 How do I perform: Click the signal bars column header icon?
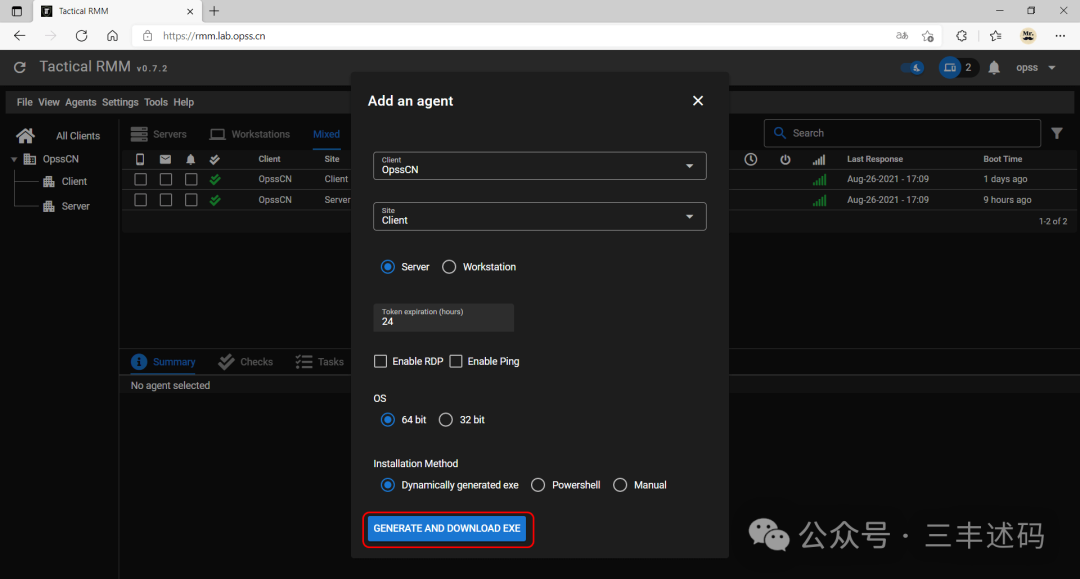tap(818, 160)
